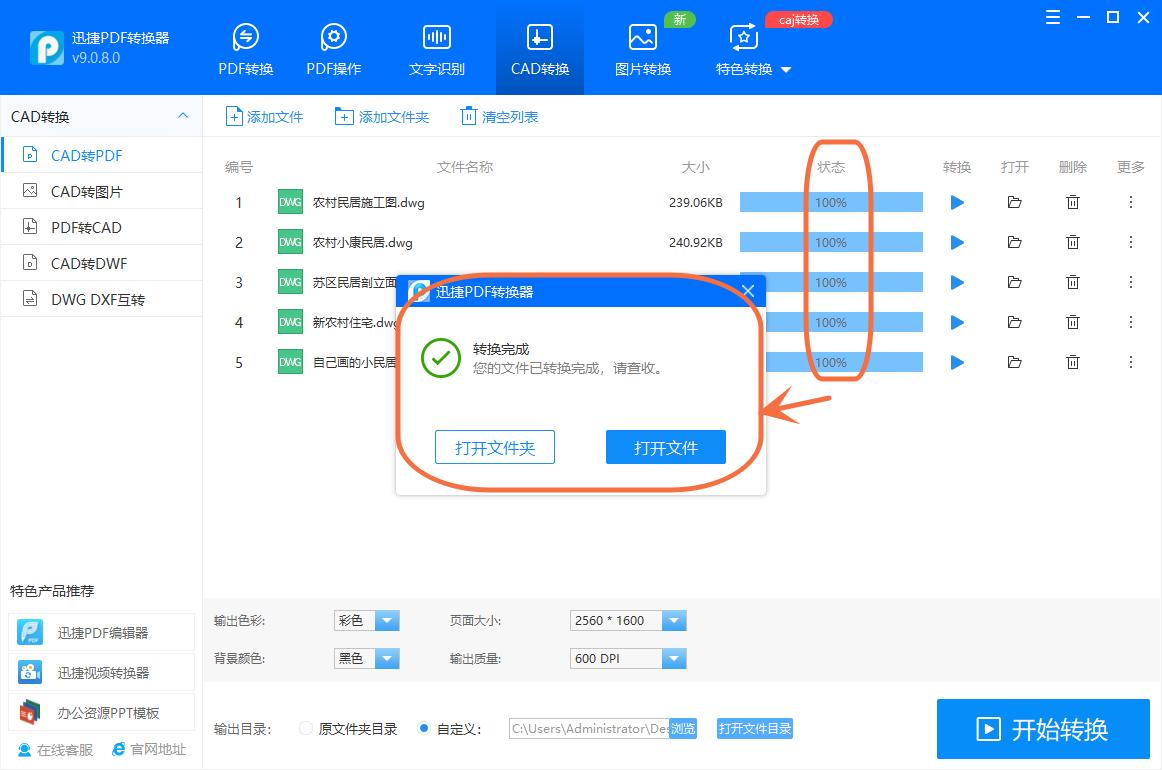Click progress bar of 农村民居施工图.dwg
Image resolution: width=1162 pixels, height=770 pixels.
[831, 202]
